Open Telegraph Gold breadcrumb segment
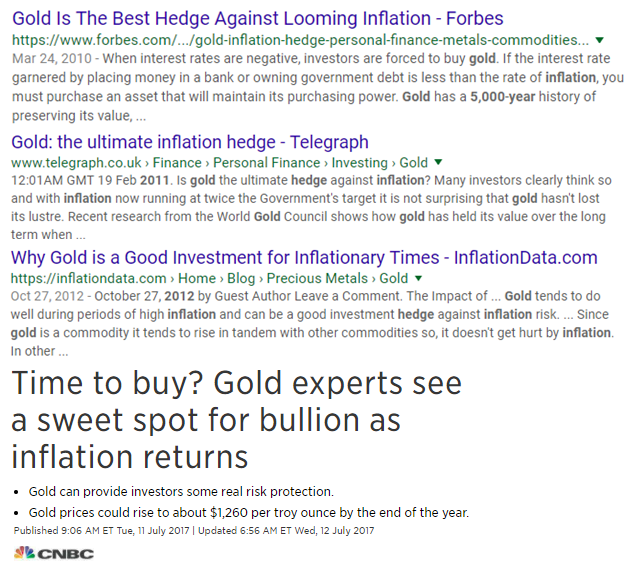This screenshot has width=628, height=567. click(x=414, y=163)
